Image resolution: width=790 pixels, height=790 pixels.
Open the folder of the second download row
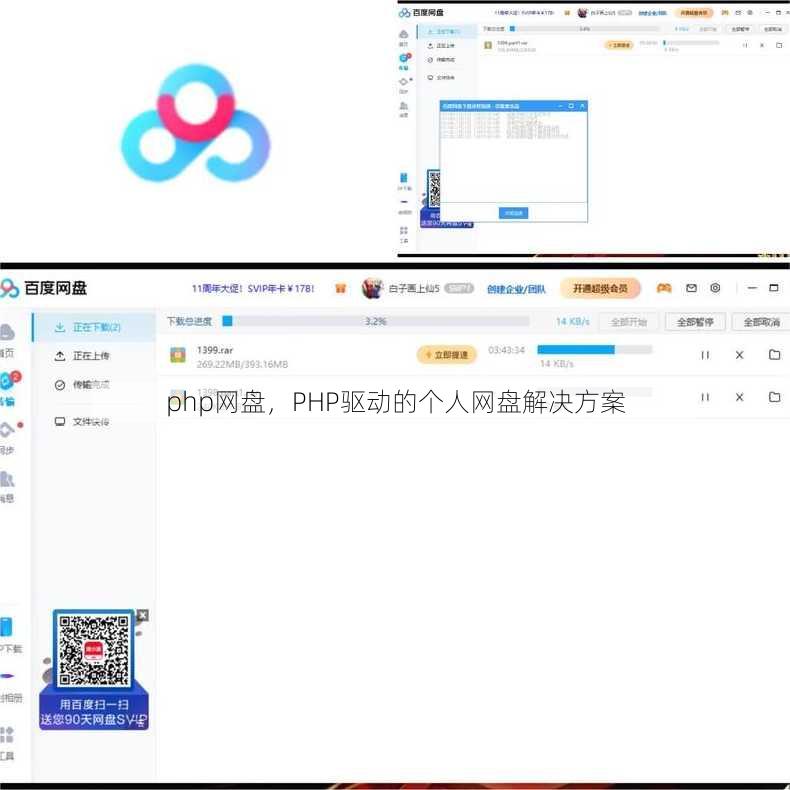coord(774,397)
